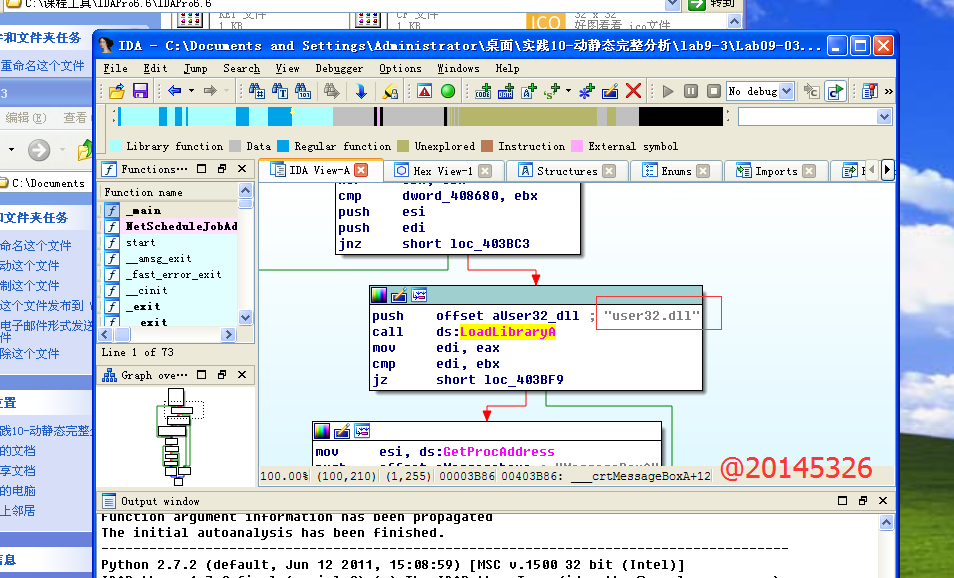Expand the empty combo box beside navigation band
Image resolution: width=954 pixels, height=578 pixels.
(883, 117)
